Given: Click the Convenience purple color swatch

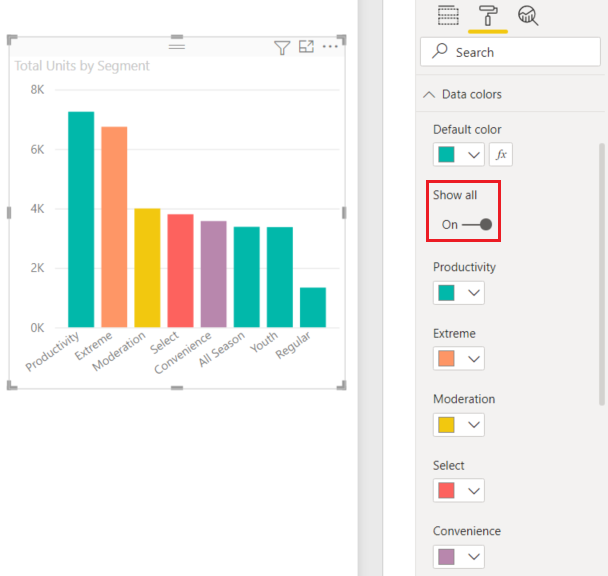Looking at the screenshot, I should tap(446, 557).
